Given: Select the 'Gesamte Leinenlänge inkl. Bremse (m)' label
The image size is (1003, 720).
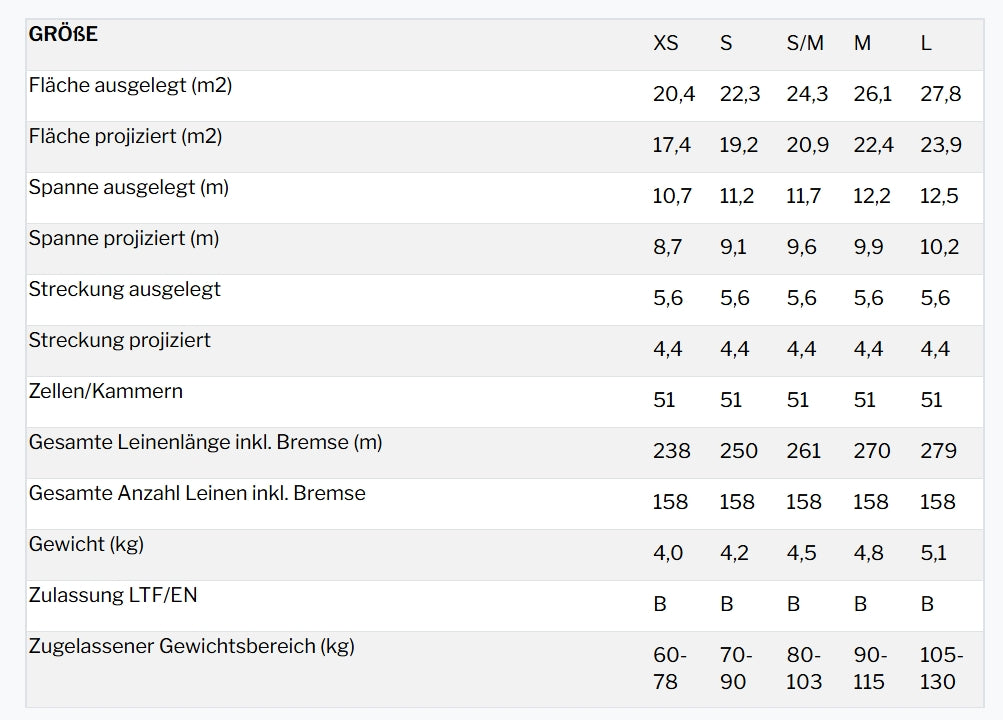Looking at the screenshot, I should click(x=205, y=443).
